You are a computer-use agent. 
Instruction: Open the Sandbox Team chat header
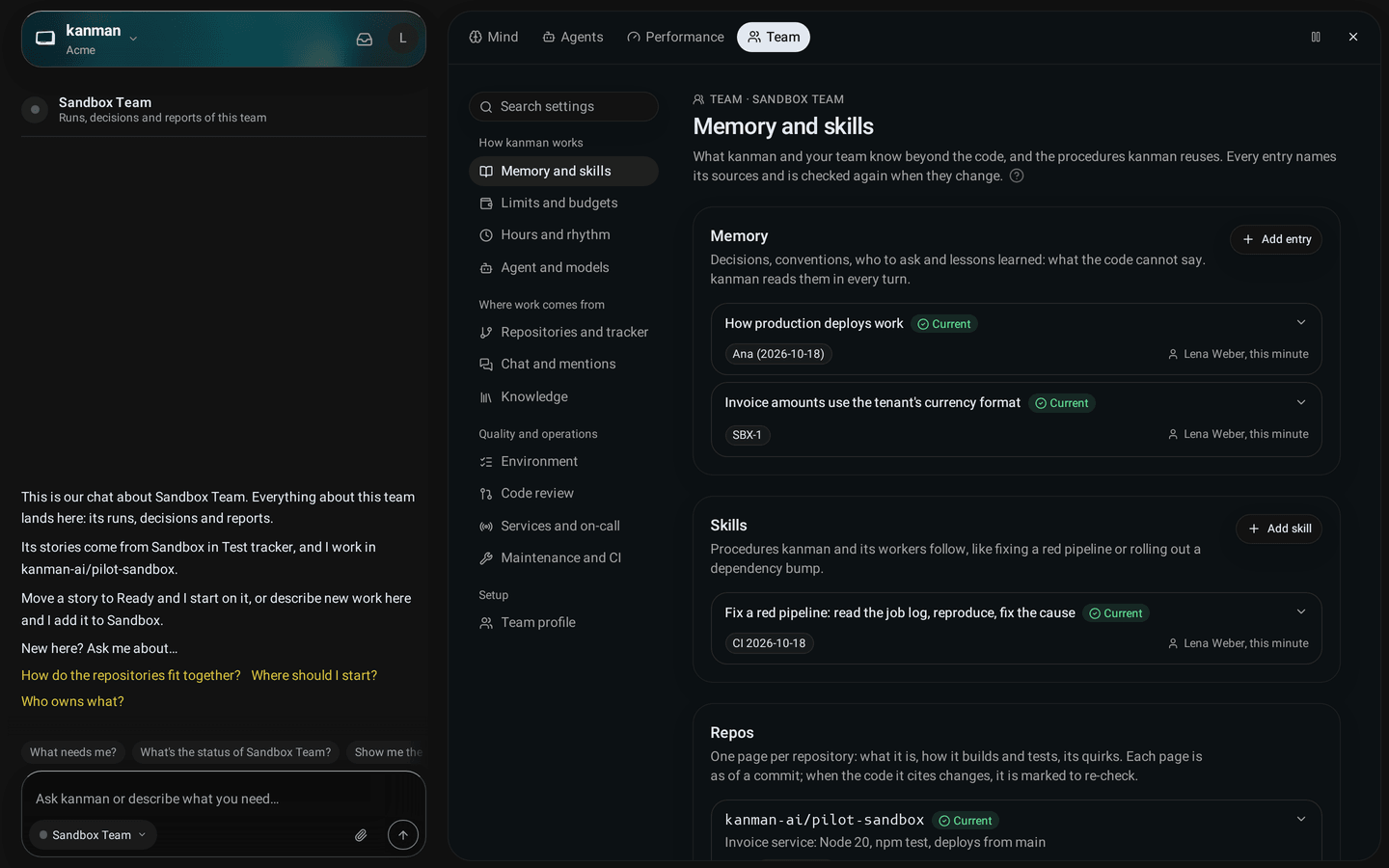click(224, 109)
